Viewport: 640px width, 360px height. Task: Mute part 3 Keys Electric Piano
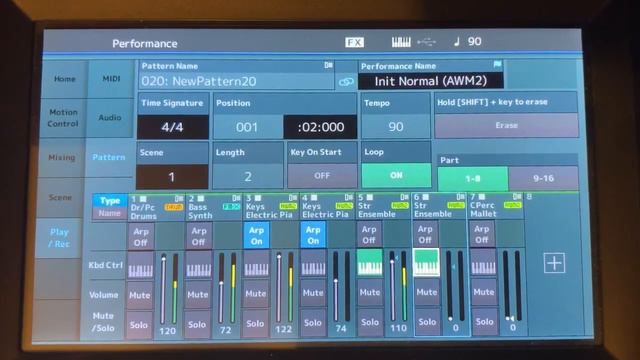point(256,293)
